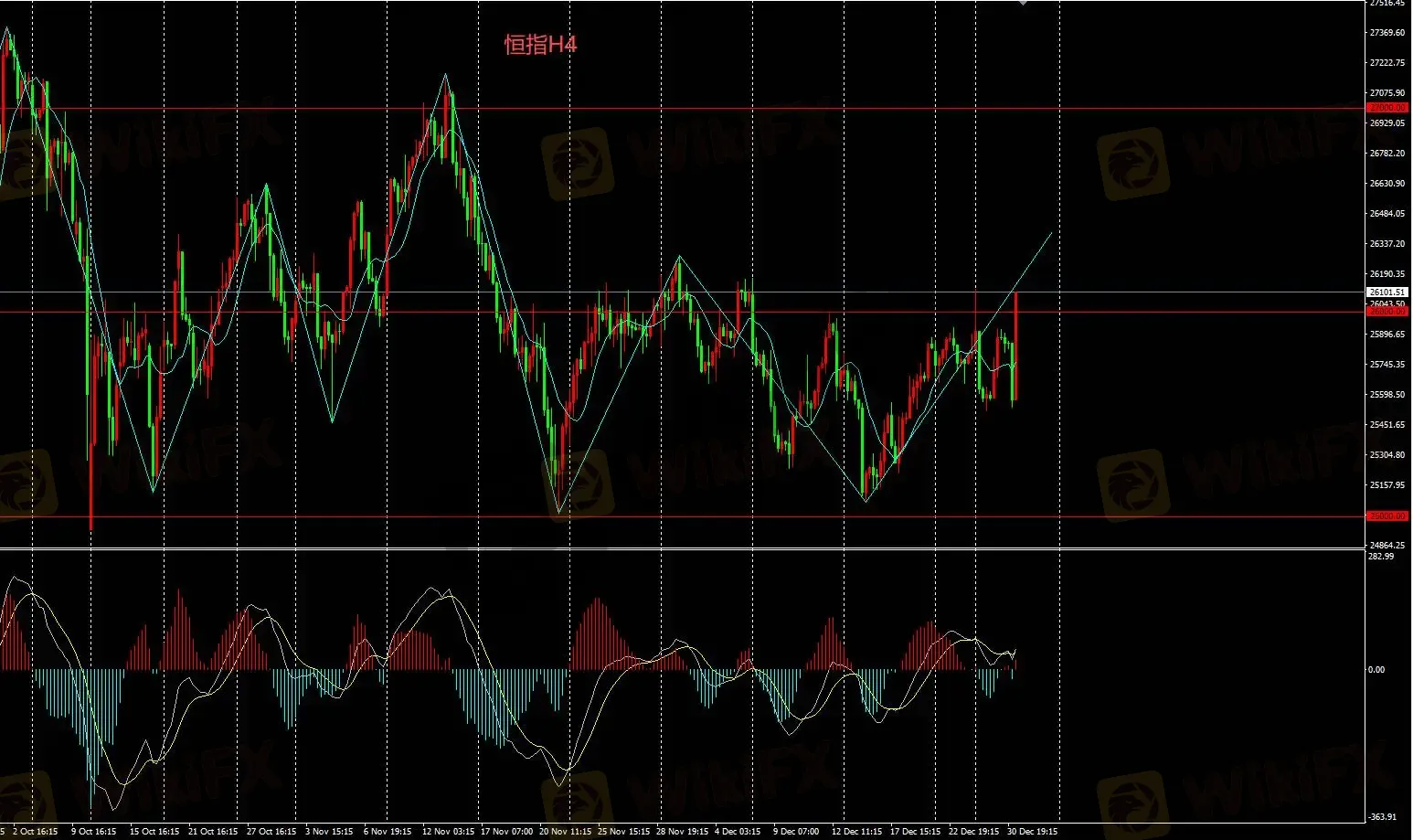Click the 4 Dec 03:15 time label
Screen dimensions: 1413x840
[738, 832]
